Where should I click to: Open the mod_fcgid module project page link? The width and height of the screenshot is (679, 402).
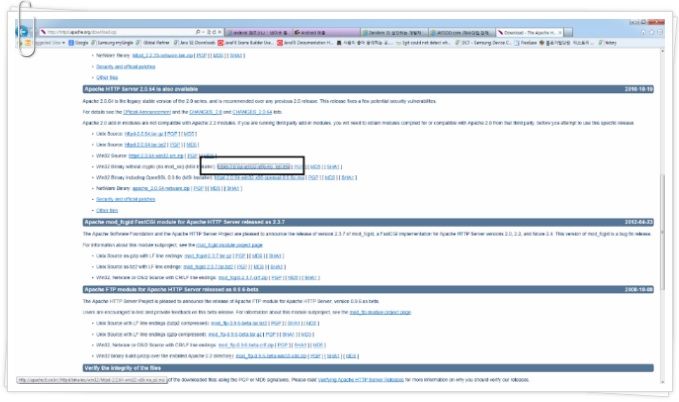click(230, 245)
